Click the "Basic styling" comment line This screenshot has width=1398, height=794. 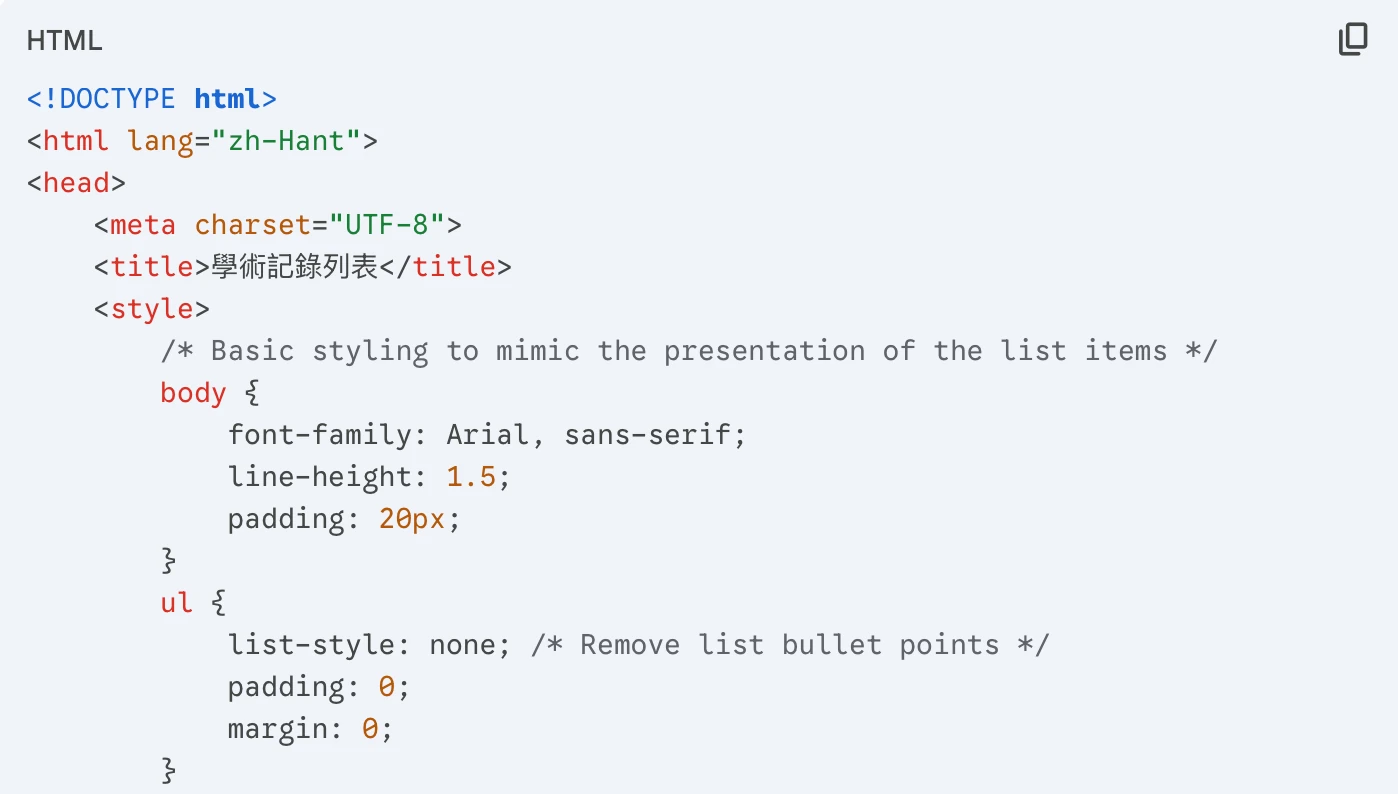coord(688,351)
